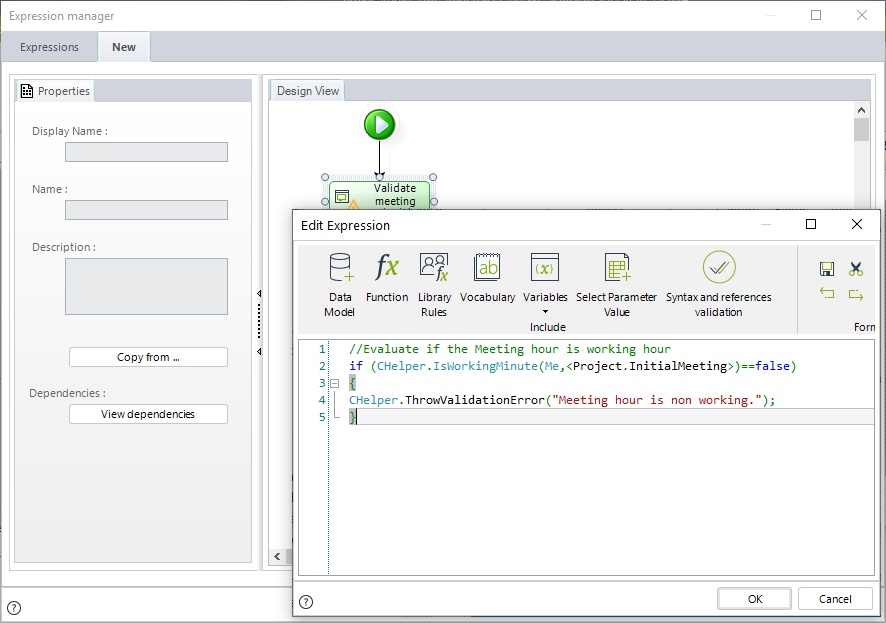This screenshot has height=623, width=886.
Task: Click the Design View scroll up arrow
Action: pyautogui.click(x=861, y=110)
